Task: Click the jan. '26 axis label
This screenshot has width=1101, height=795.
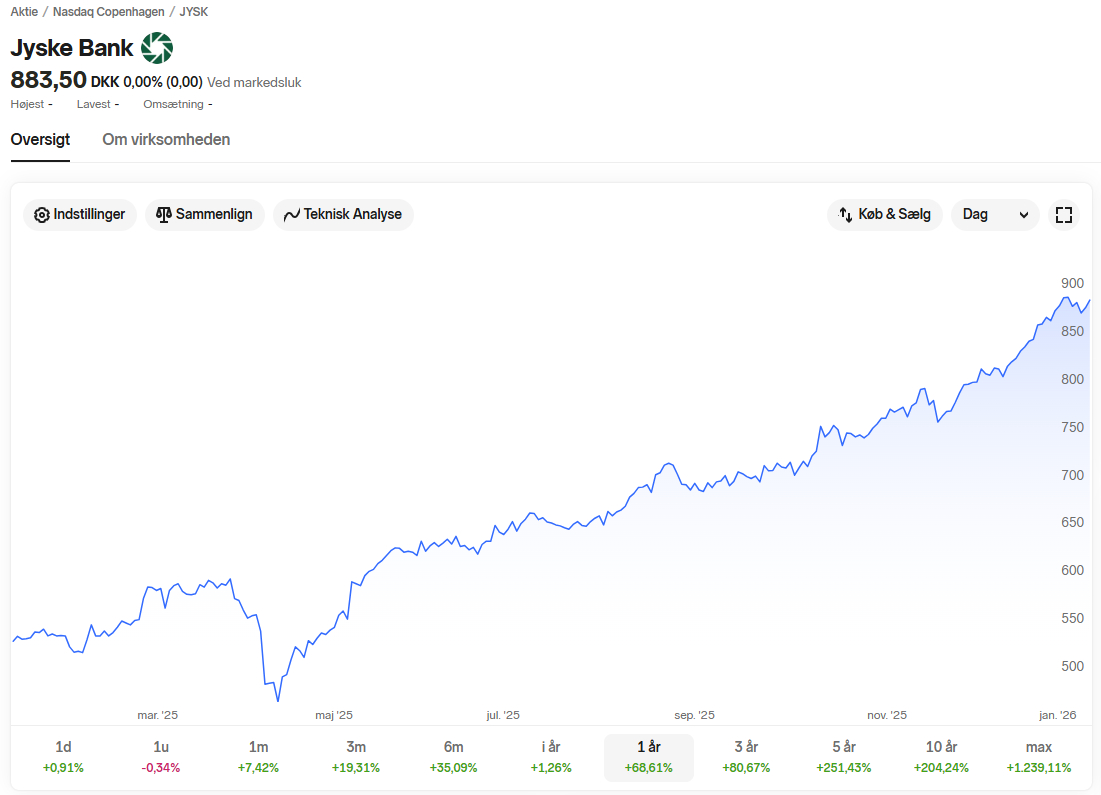Action: click(1057, 715)
